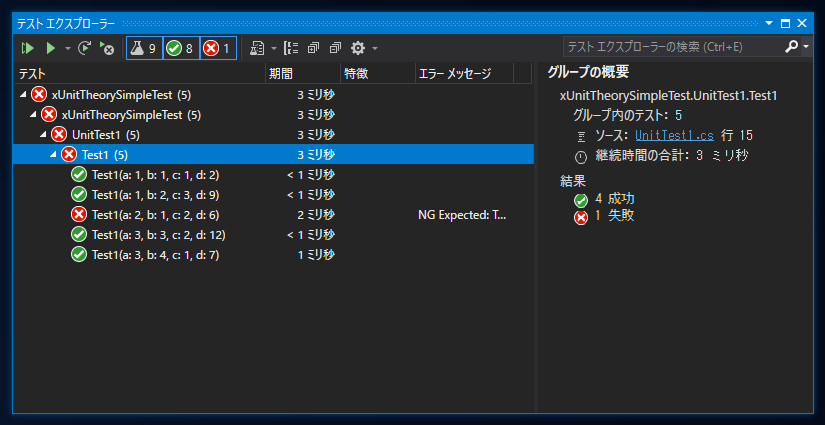Toggle the passed tests filter showing 8
The image size is (825, 425).
pyautogui.click(x=181, y=48)
